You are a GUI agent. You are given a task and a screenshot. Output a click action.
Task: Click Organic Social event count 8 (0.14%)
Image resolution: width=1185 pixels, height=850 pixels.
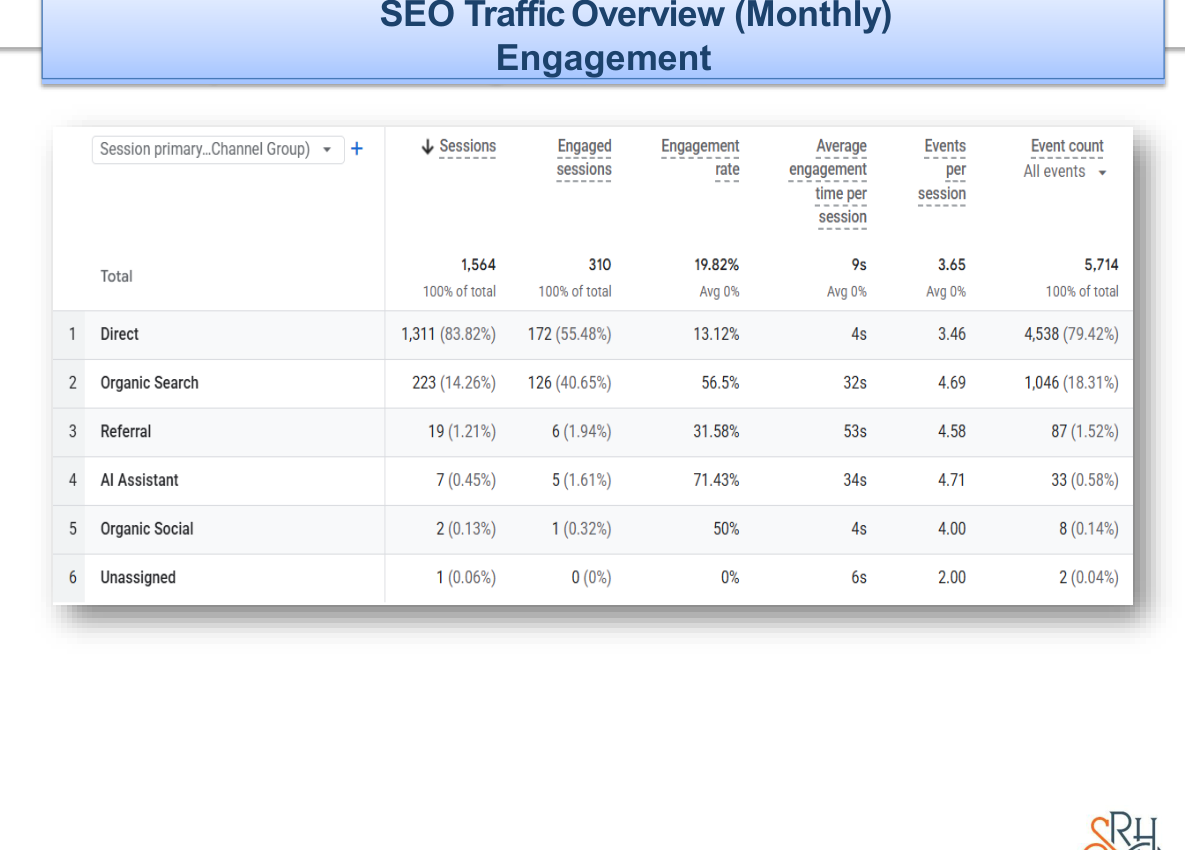[x=1088, y=529]
